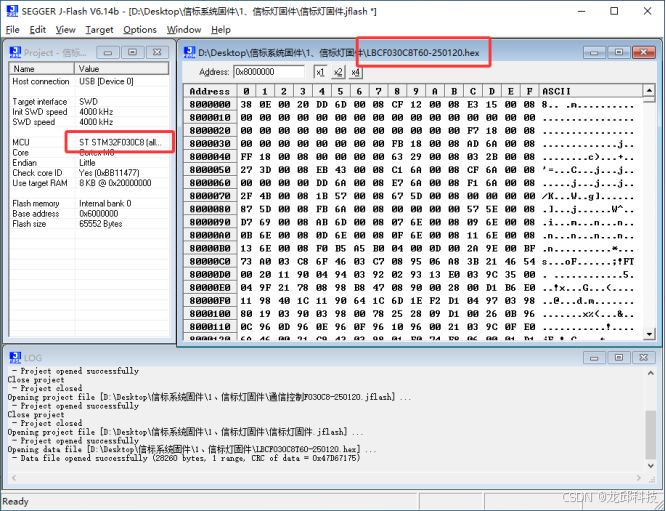Minimize the Project panel
Viewport: 666px width, 511px height.
coord(108,52)
